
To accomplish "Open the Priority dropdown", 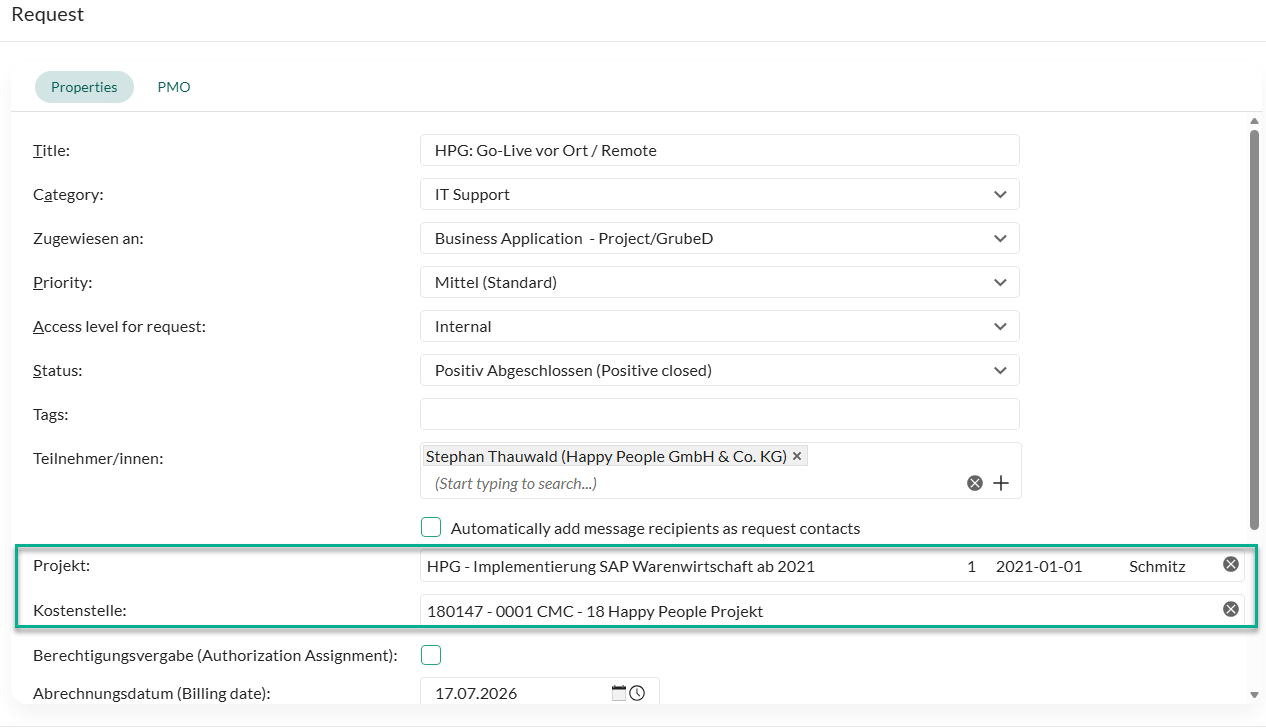I will click(x=720, y=282).
